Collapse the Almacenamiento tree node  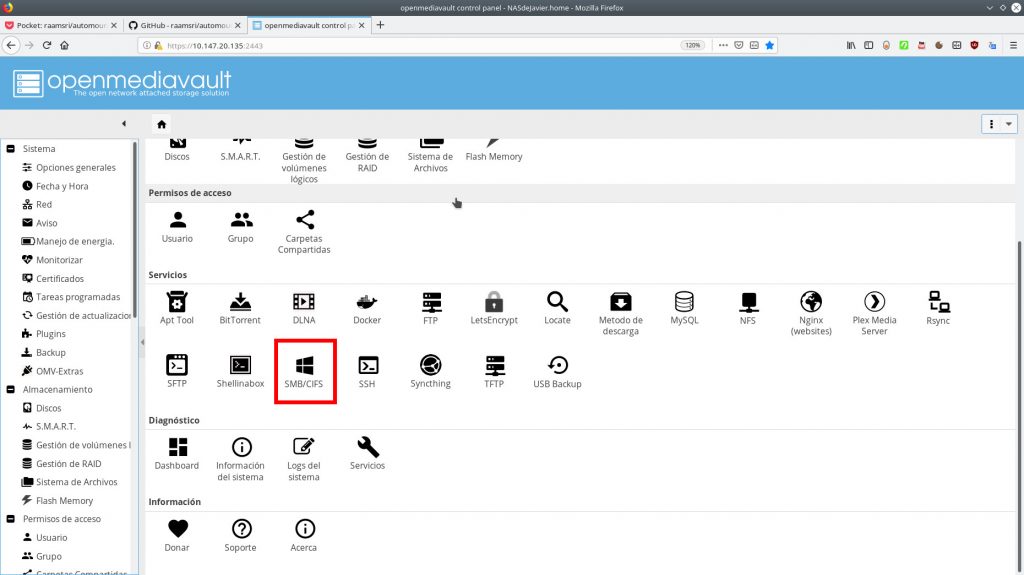[10, 389]
